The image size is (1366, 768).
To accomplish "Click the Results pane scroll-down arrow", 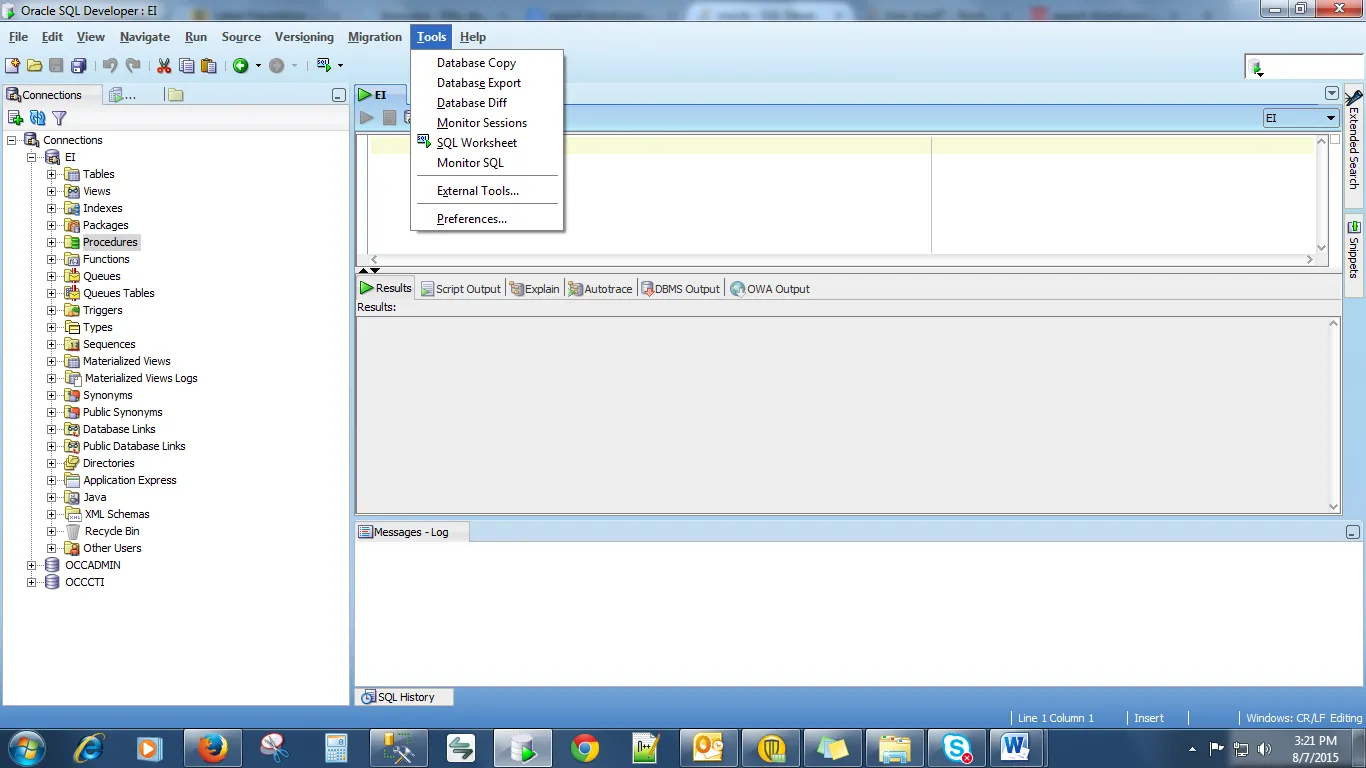I will click(x=1333, y=507).
